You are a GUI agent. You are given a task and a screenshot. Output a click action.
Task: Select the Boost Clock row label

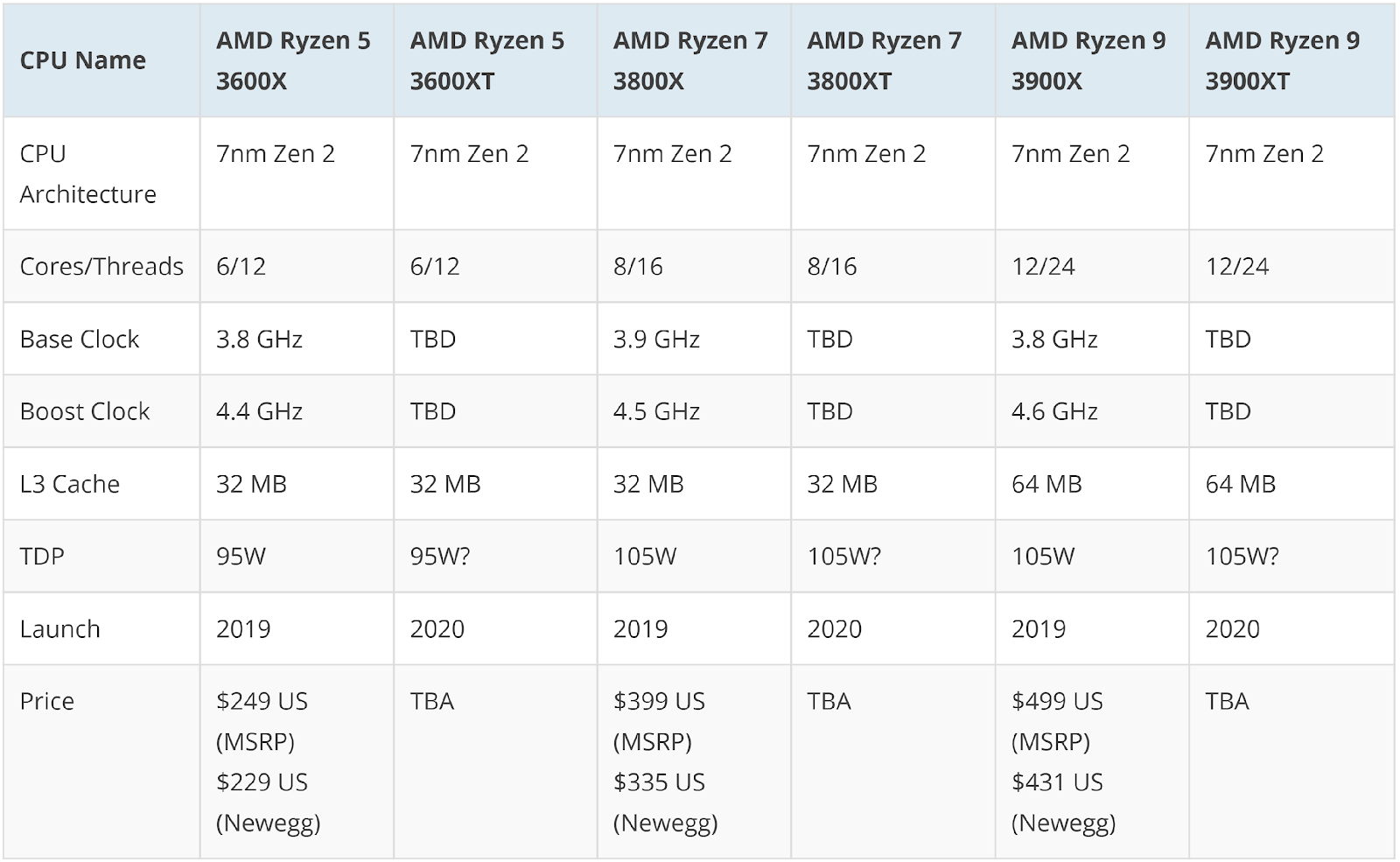point(85,411)
